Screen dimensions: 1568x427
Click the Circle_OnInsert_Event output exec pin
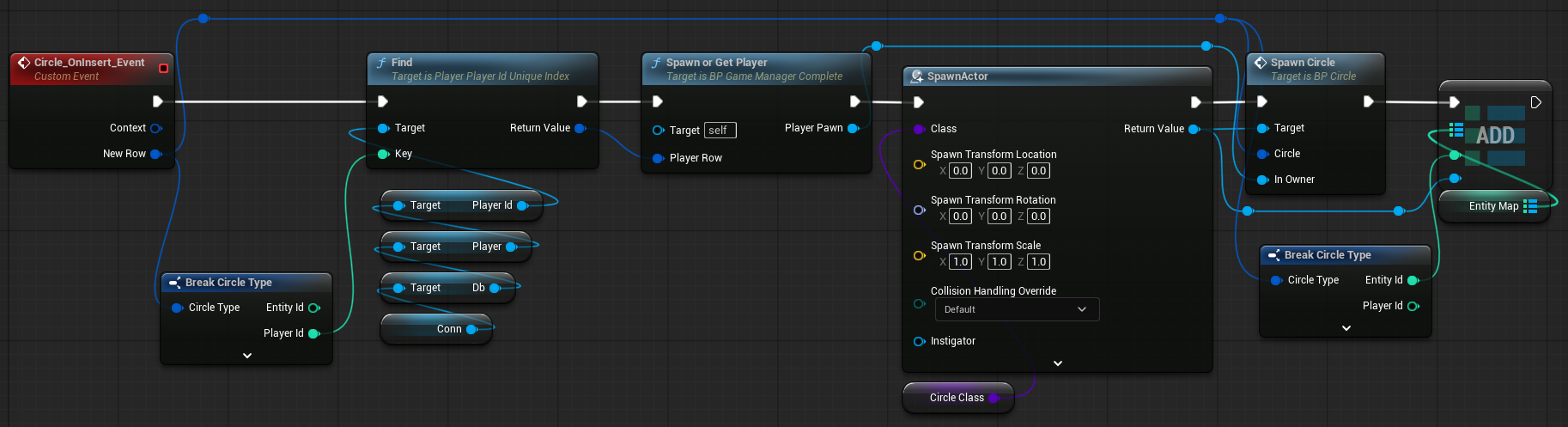tap(157, 101)
